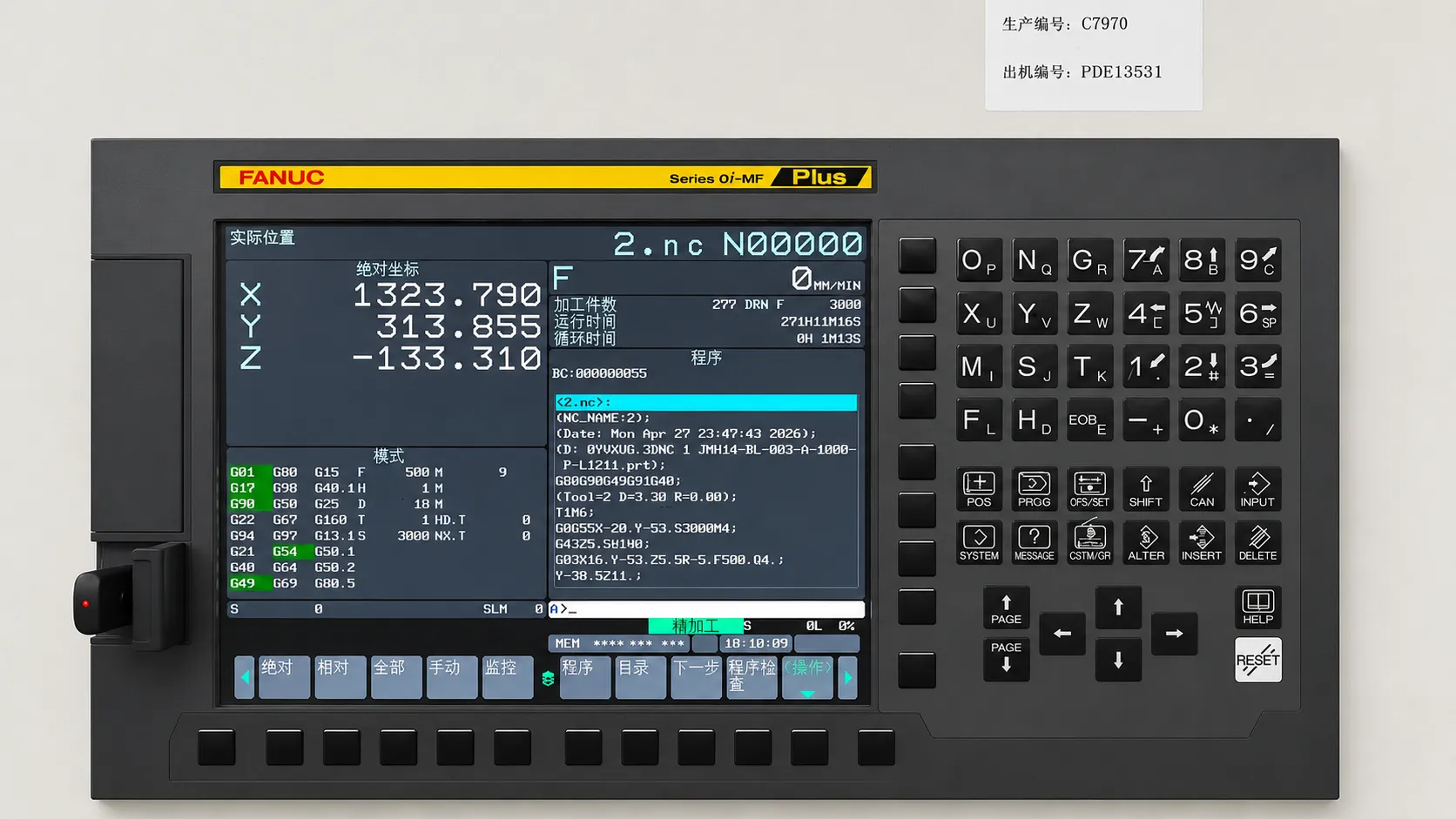Image resolution: width=1456 pixels, height=819 pixels.
Task: Click the 2/# number key
Action: pos(1202,367)
